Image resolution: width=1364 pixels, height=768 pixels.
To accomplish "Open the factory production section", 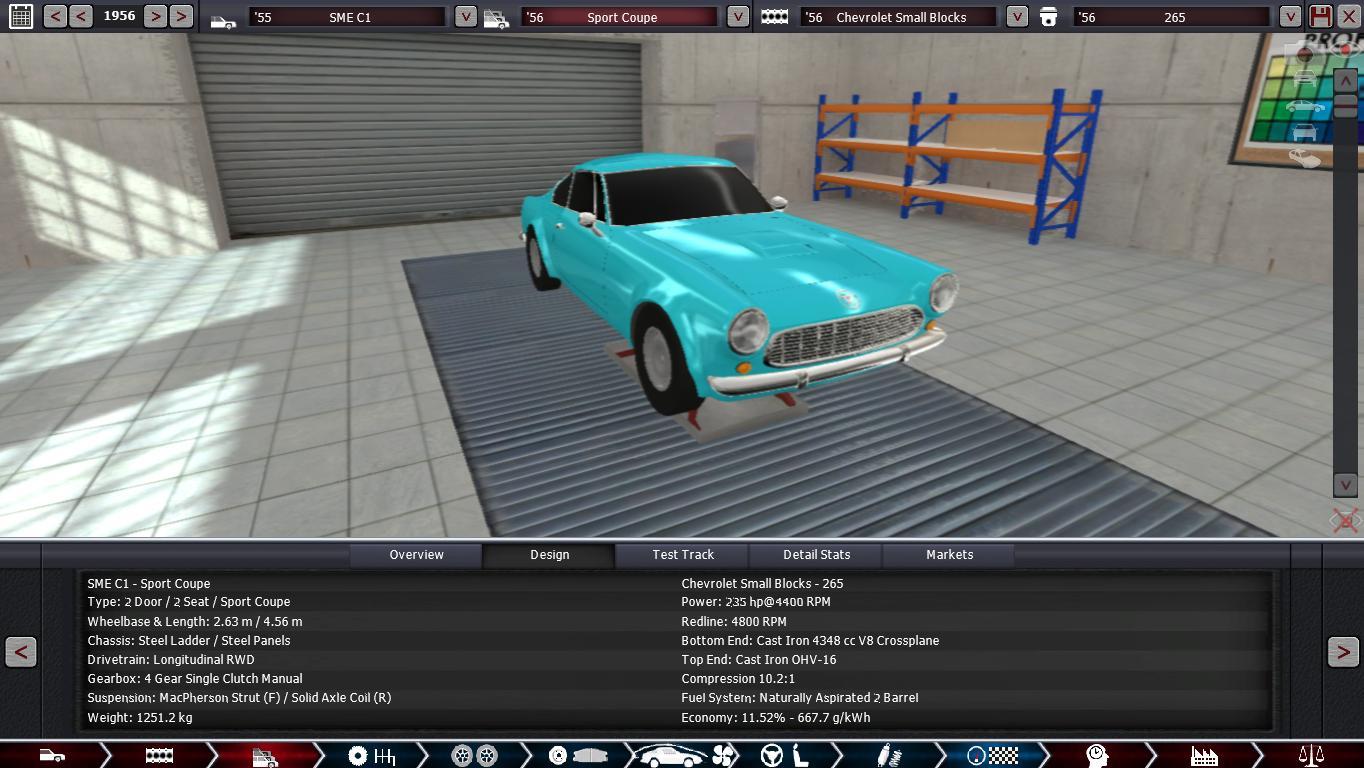I will point(1203,755).
